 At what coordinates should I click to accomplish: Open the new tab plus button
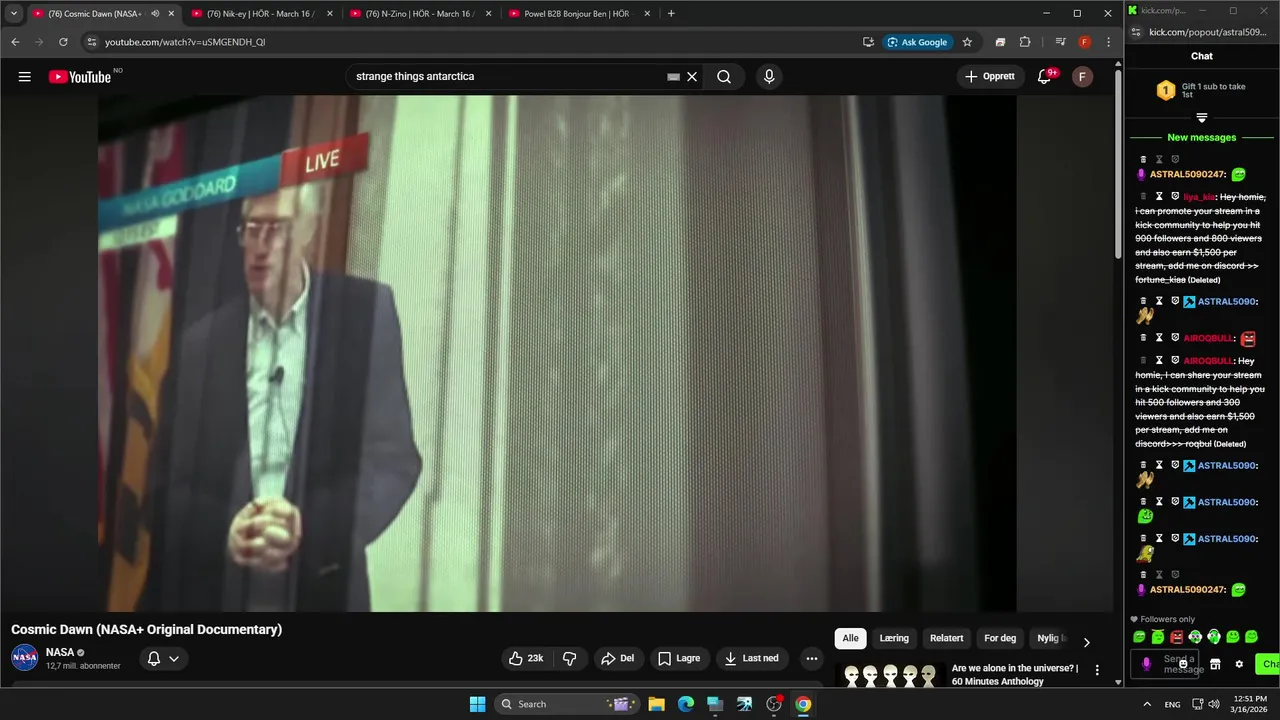671,13
